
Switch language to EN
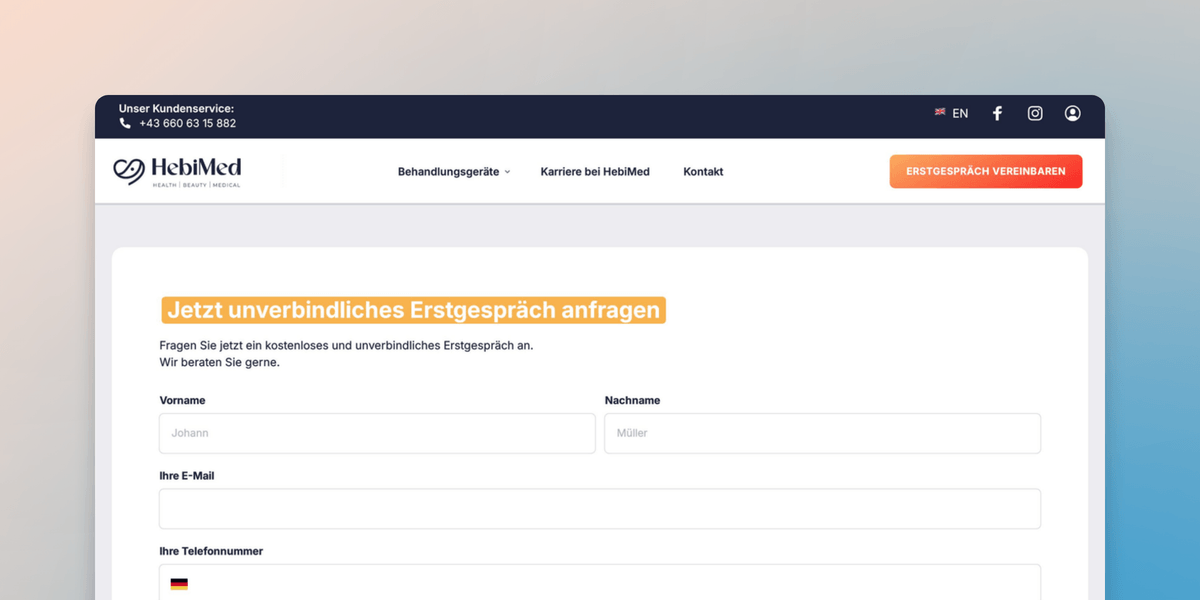960,113
